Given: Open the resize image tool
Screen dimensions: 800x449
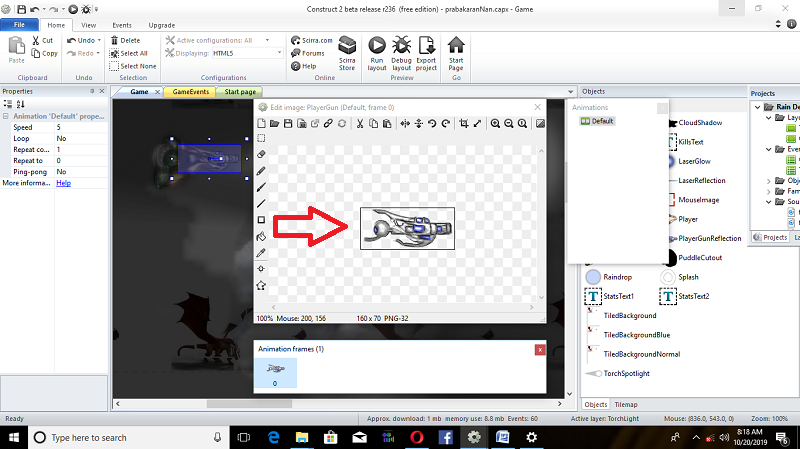Looking at the screenshot, I should [477, 123].
